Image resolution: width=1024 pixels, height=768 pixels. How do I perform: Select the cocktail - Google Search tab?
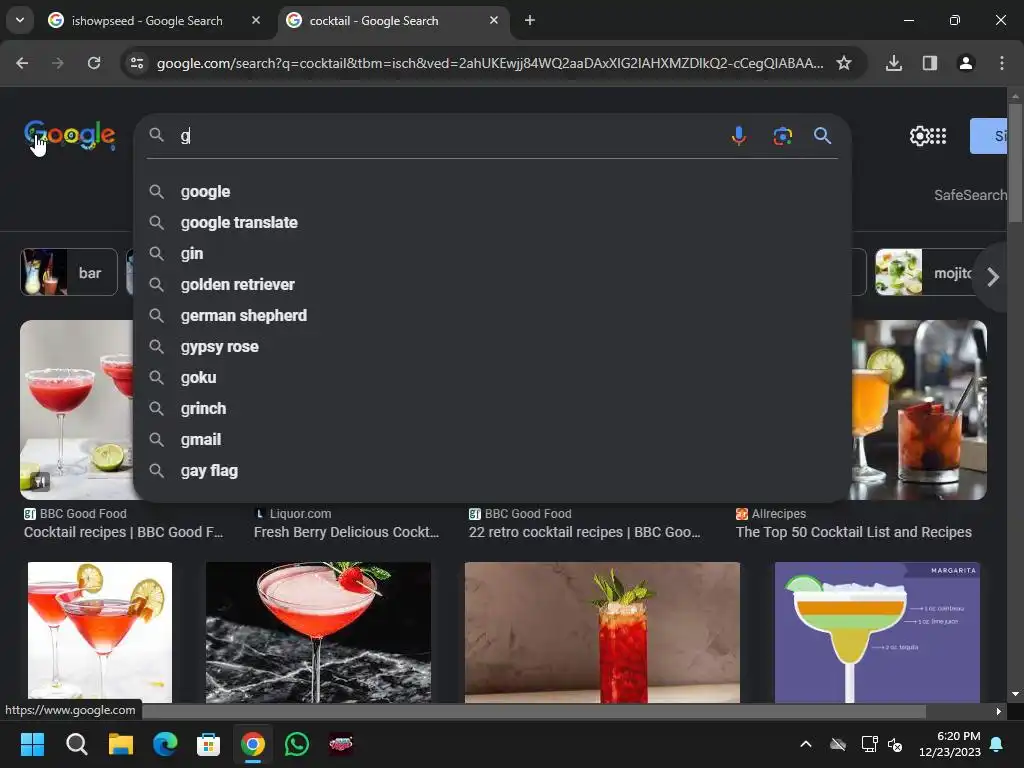click(394, 21)
